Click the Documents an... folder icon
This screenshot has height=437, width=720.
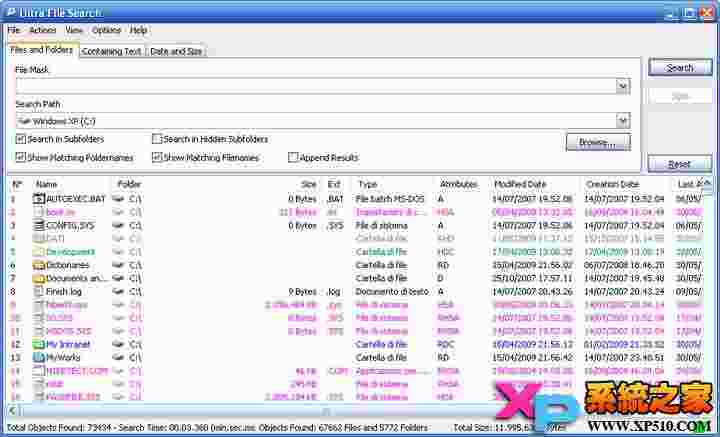coord(39,278)
